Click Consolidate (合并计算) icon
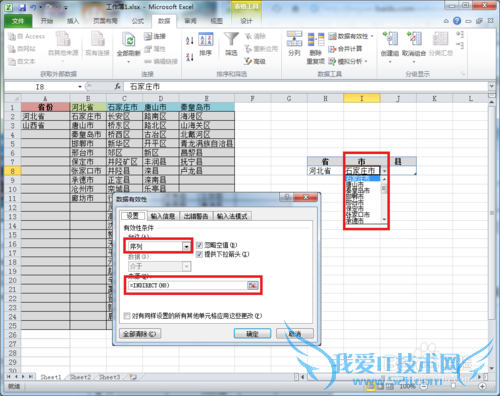 point(332,49)
